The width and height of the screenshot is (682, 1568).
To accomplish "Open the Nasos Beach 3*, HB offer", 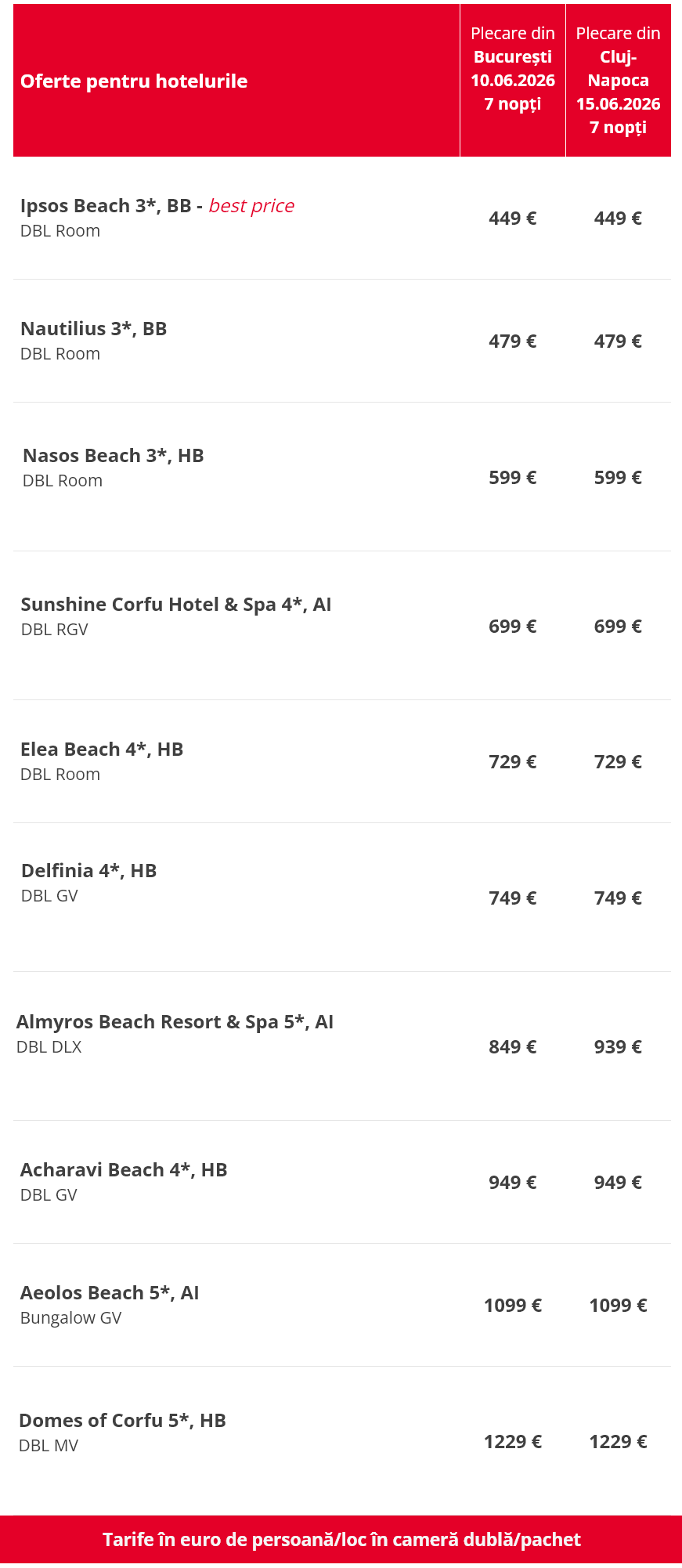I will pyautogui.click(x=113, y=456).
